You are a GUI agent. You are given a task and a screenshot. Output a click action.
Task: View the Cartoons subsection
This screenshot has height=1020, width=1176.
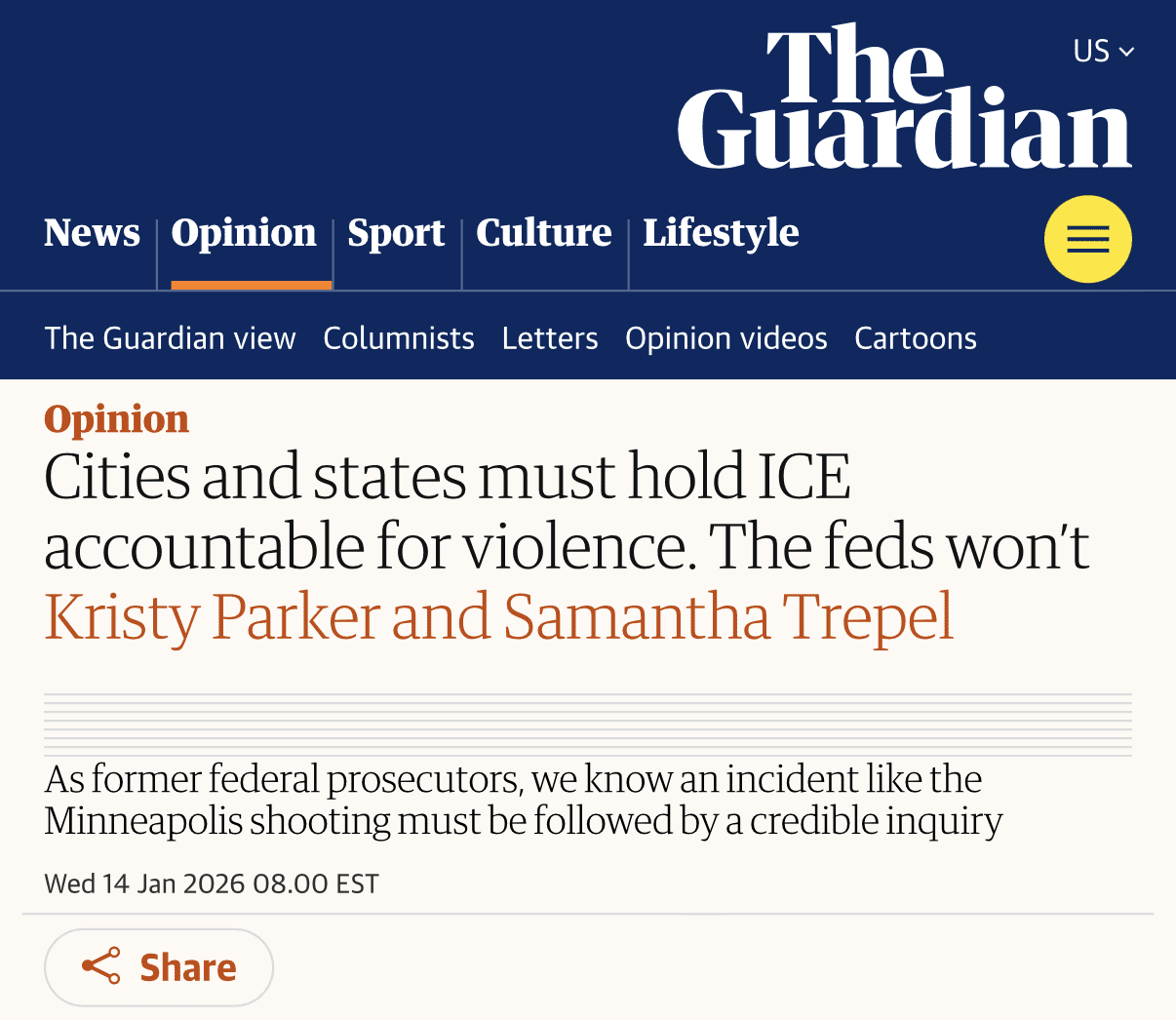pos(916,338)
